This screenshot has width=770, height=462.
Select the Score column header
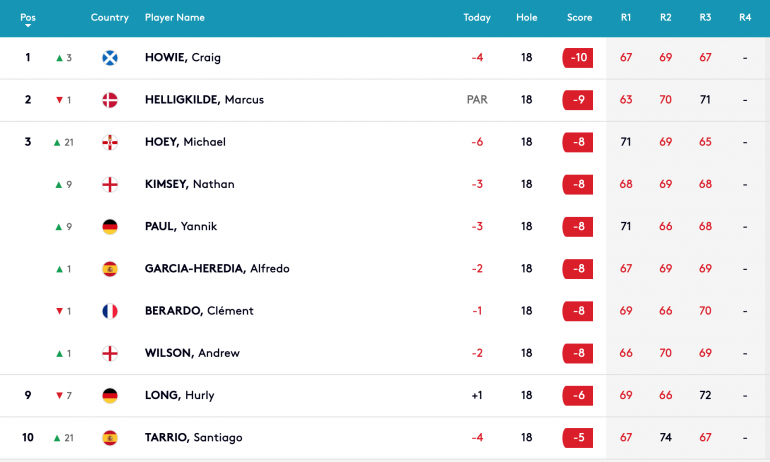[579, 18]
